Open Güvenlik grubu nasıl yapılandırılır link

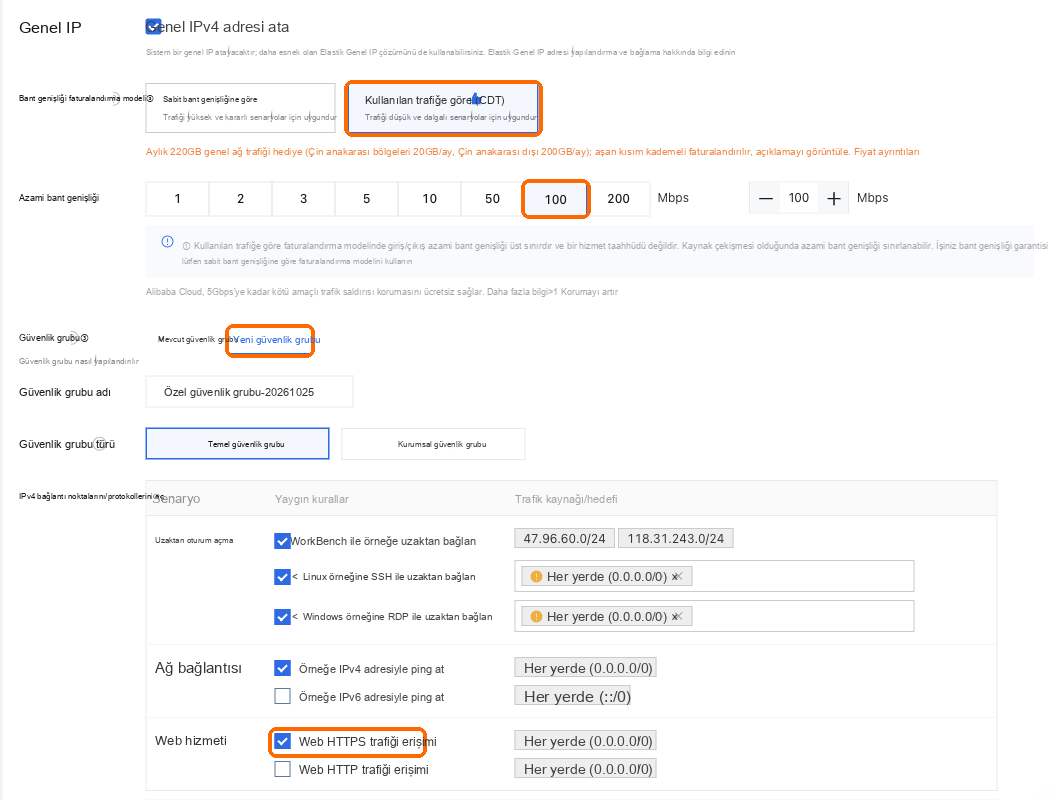[78, 361]
